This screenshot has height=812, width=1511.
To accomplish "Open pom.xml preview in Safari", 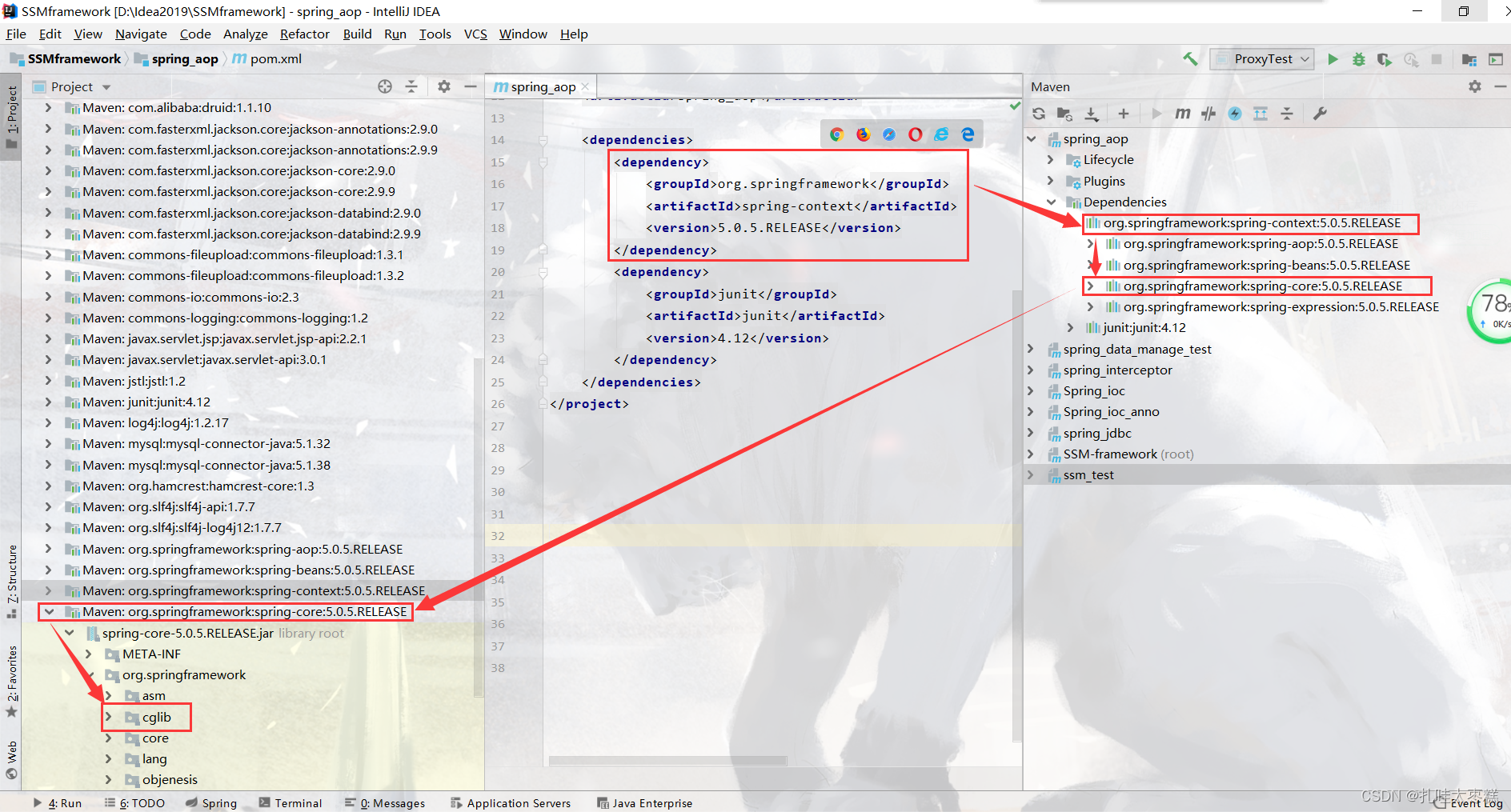I will click(889, 134).
